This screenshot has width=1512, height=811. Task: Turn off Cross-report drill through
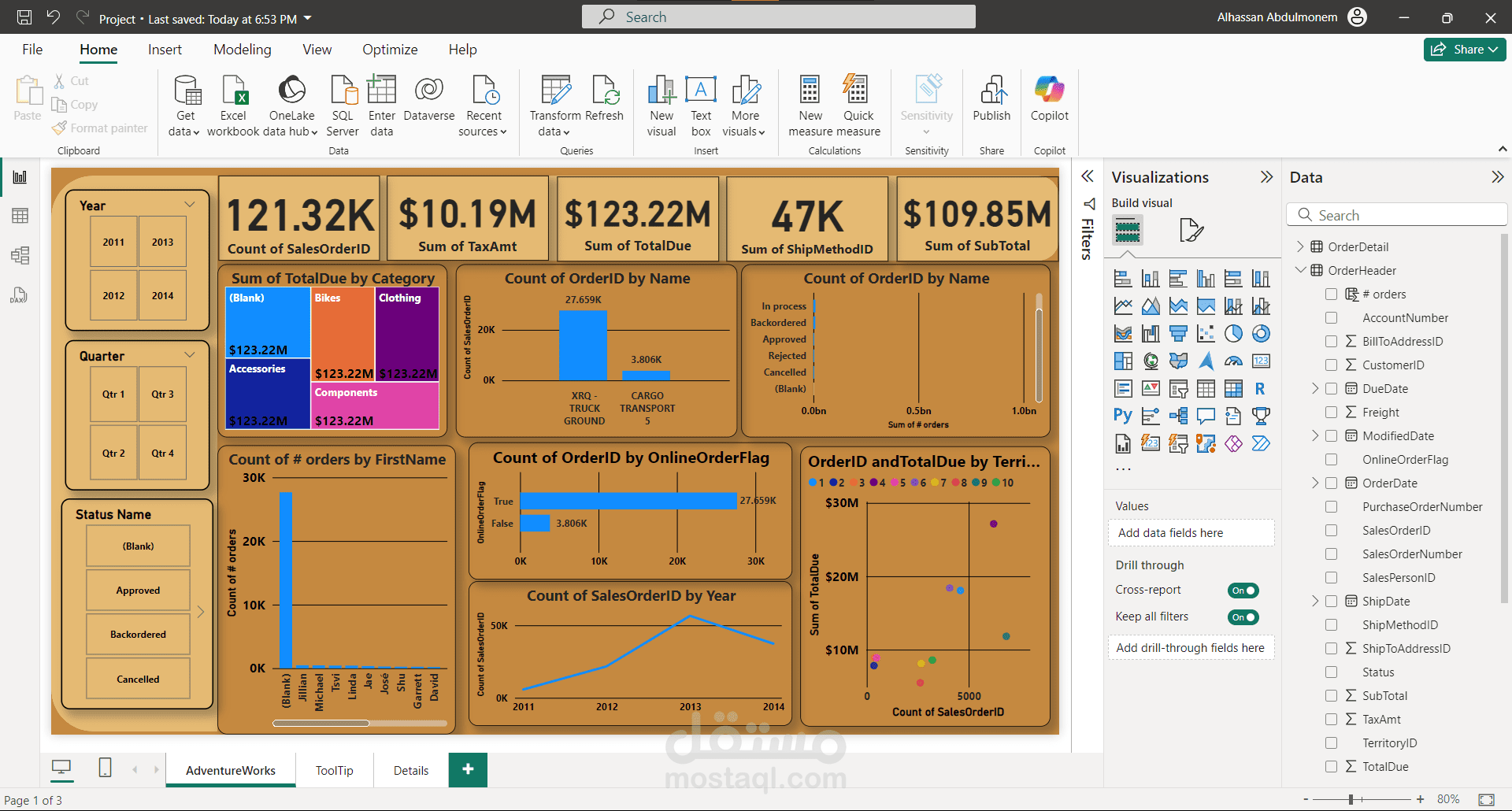1242,590
